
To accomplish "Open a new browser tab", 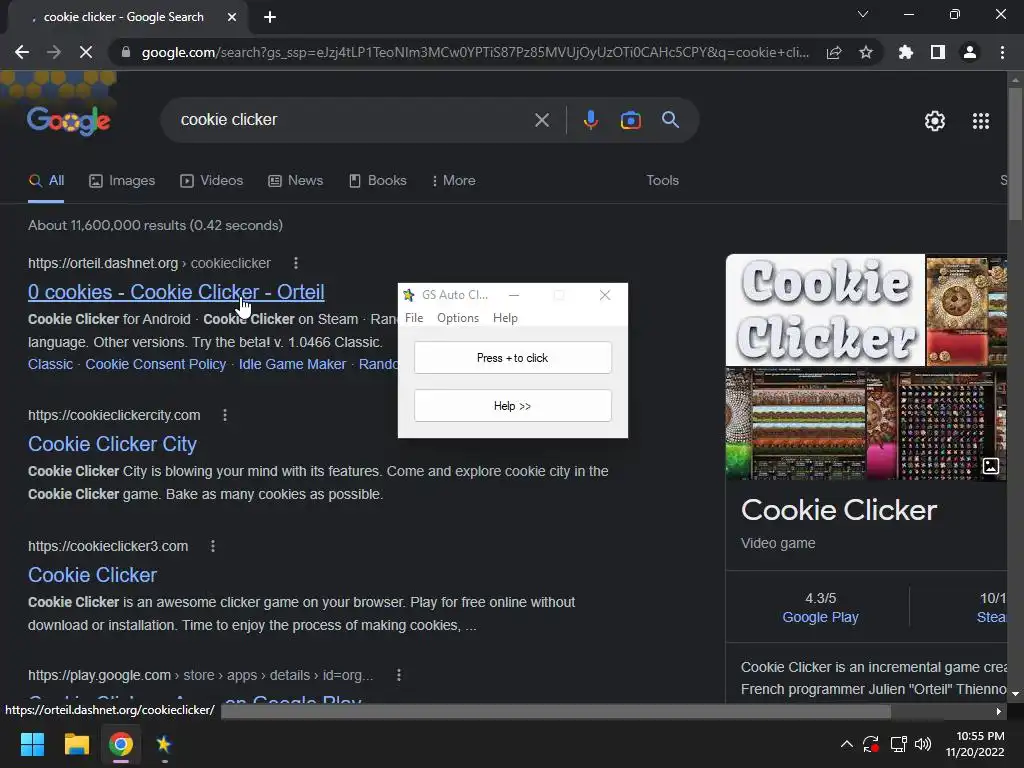I will pos(270,17).
